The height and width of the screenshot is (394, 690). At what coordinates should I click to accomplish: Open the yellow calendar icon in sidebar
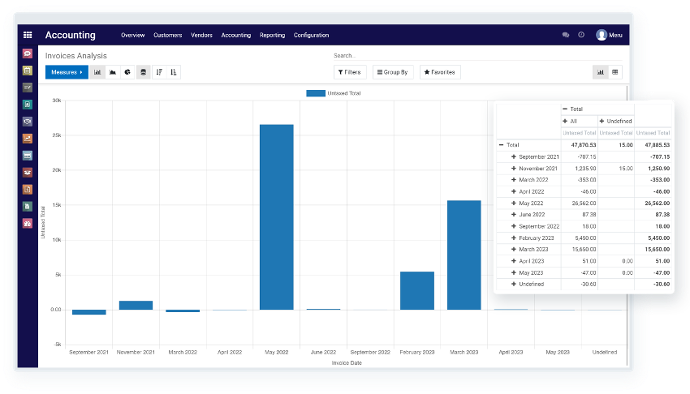coord(27,70)
